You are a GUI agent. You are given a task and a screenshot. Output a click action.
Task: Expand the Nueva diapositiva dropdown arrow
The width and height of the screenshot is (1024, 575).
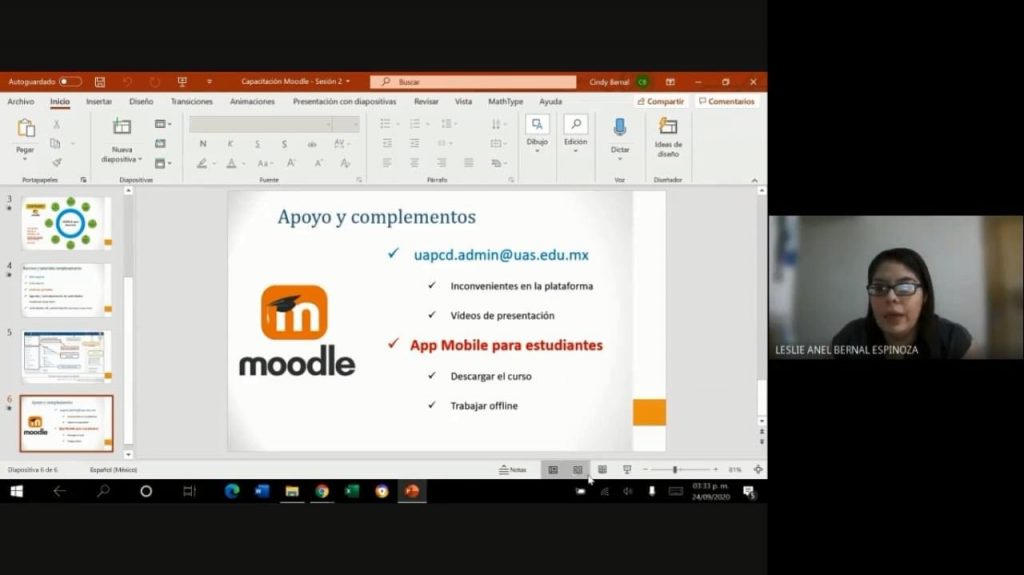[x=140, y=159]
